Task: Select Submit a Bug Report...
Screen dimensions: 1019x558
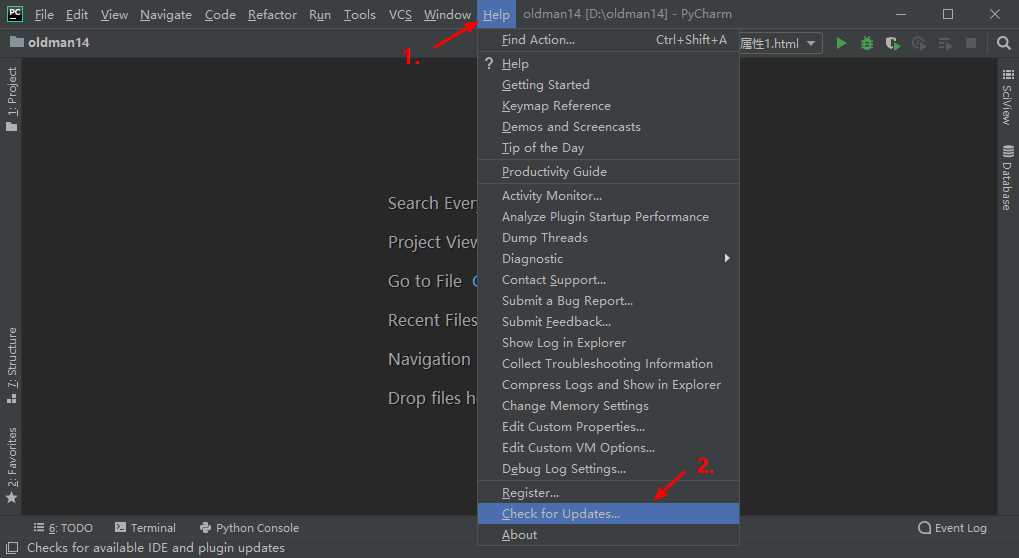Action: click(608, 301)
